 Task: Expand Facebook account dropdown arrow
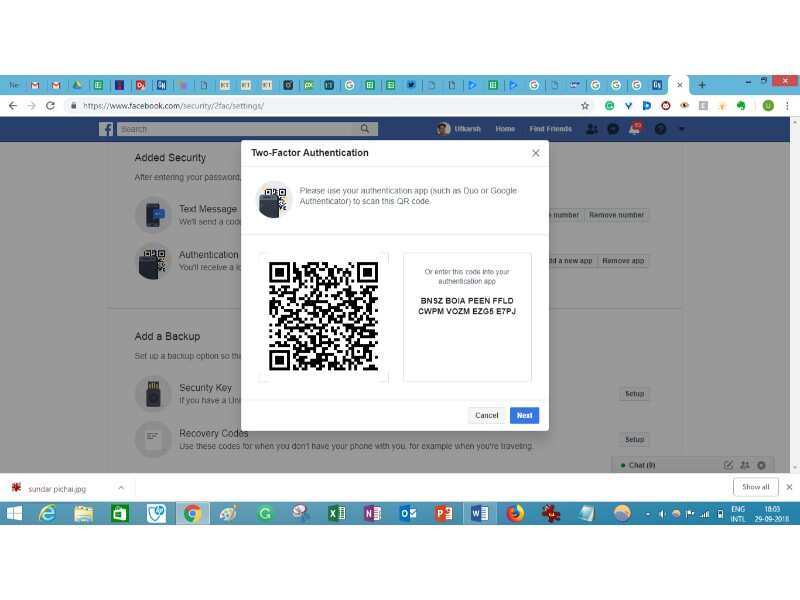tap(681, 129)
